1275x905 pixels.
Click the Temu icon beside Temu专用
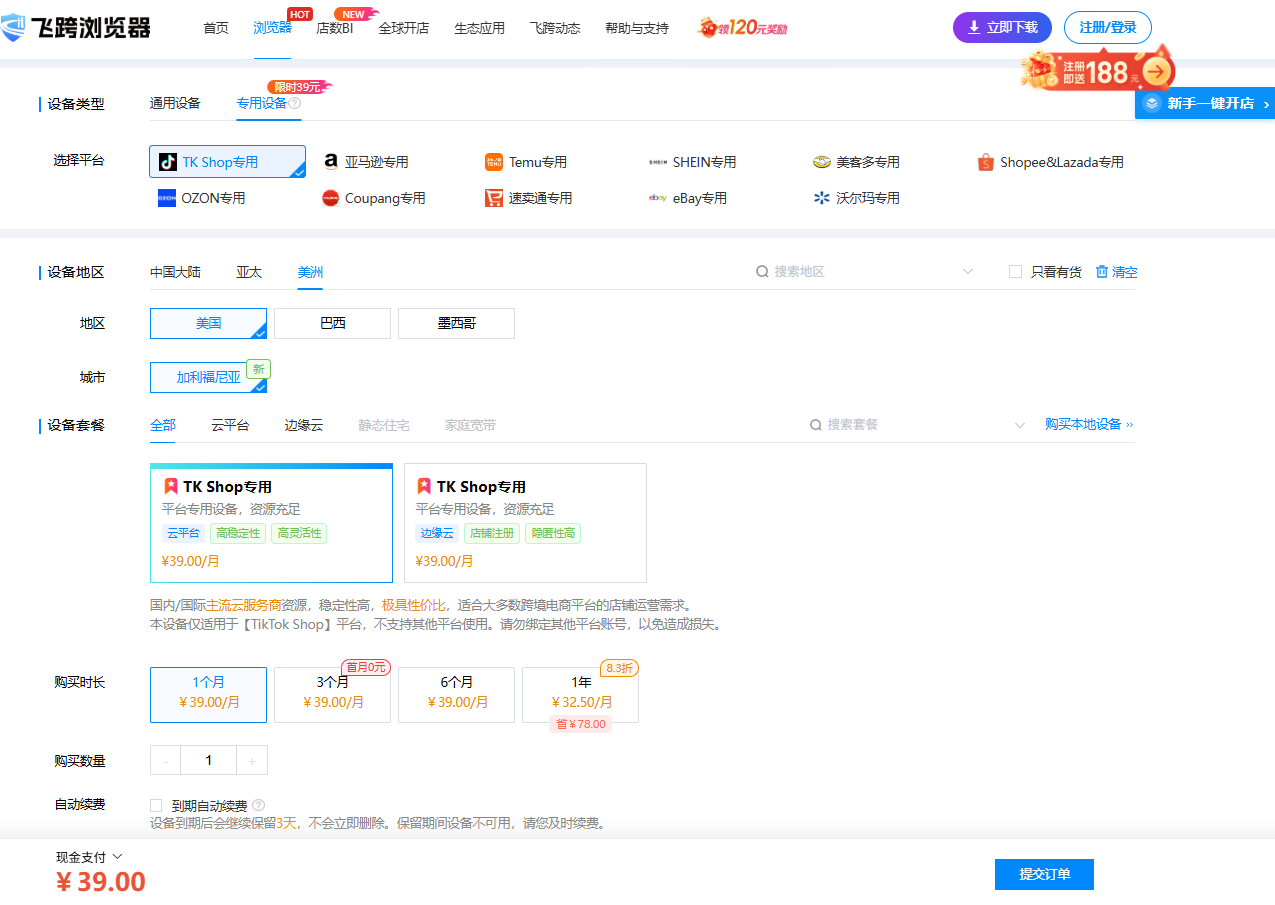tap(494, 162)
